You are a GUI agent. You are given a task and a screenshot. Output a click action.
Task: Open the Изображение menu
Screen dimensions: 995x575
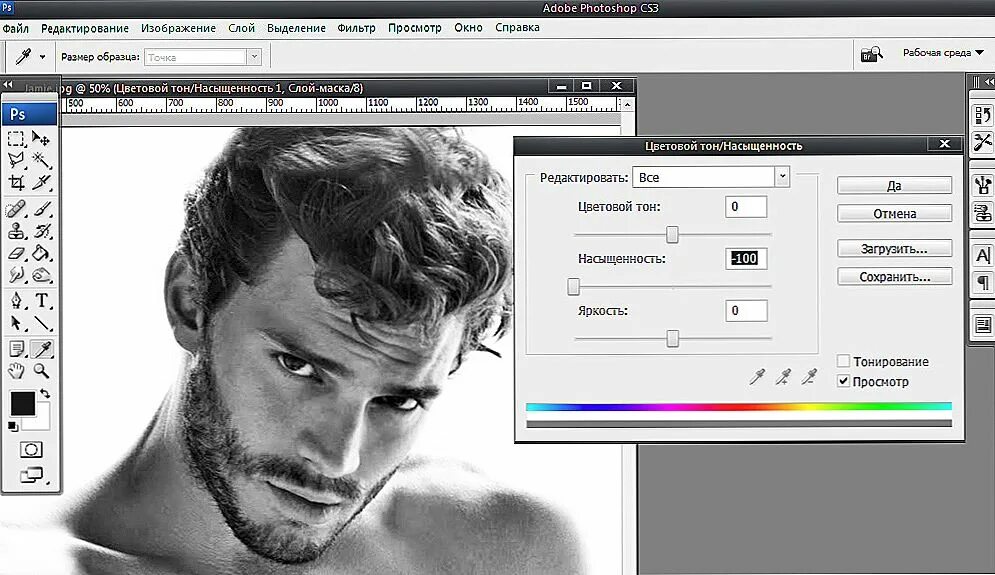[178, 29]
